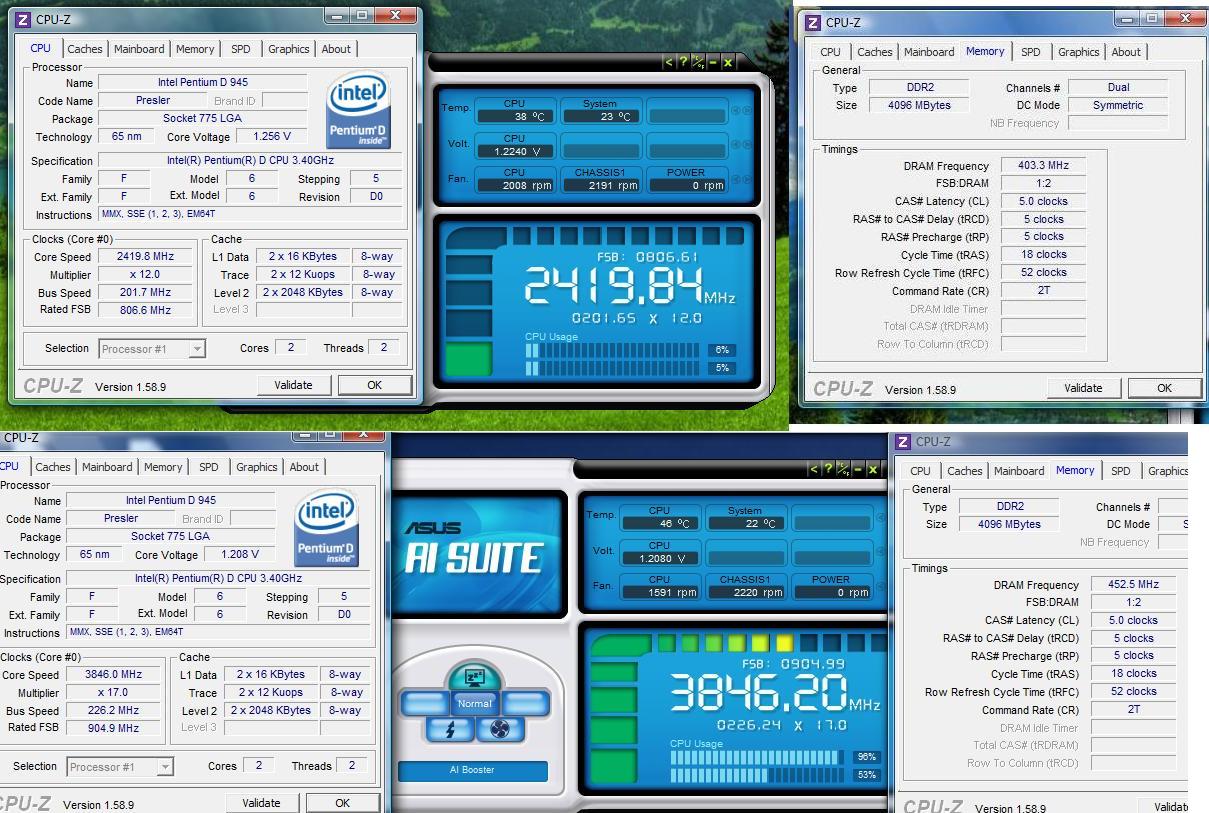The height and width of the screenshot is (813, 1209).
Task: Open About tab in the 3846.0 MHz CPU-Z window
Action: [x=304, y=467]
